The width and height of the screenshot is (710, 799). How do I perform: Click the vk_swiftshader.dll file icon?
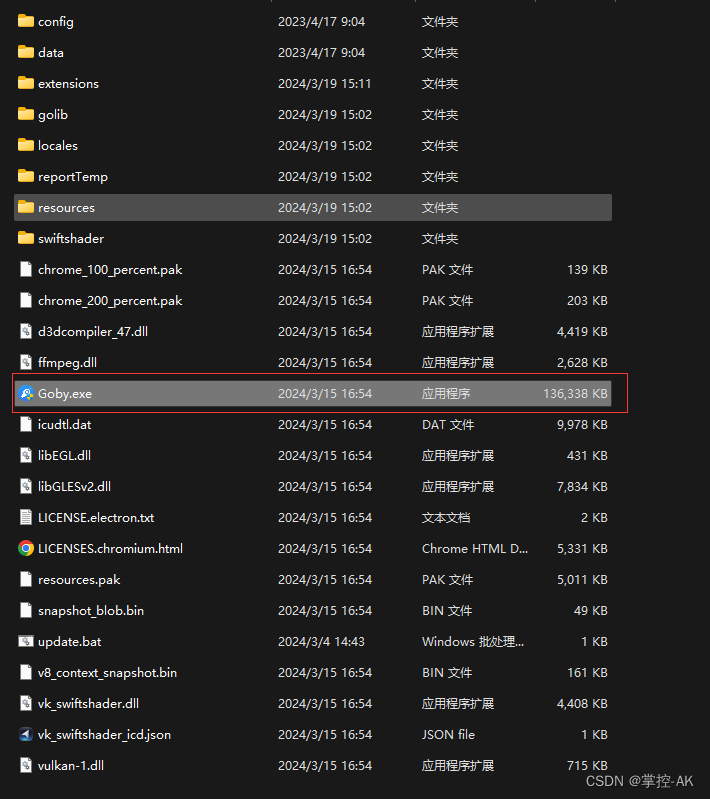26,703
